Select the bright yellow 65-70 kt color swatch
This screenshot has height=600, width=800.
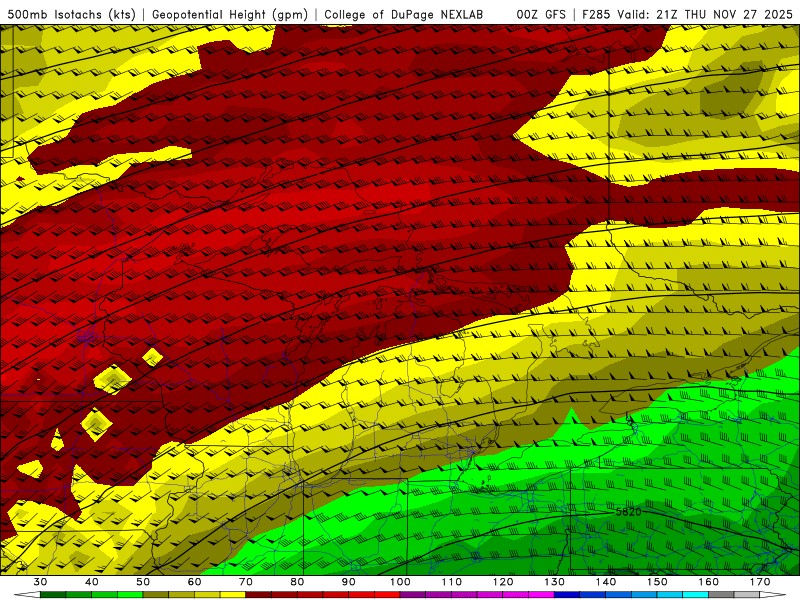point(233,595)
